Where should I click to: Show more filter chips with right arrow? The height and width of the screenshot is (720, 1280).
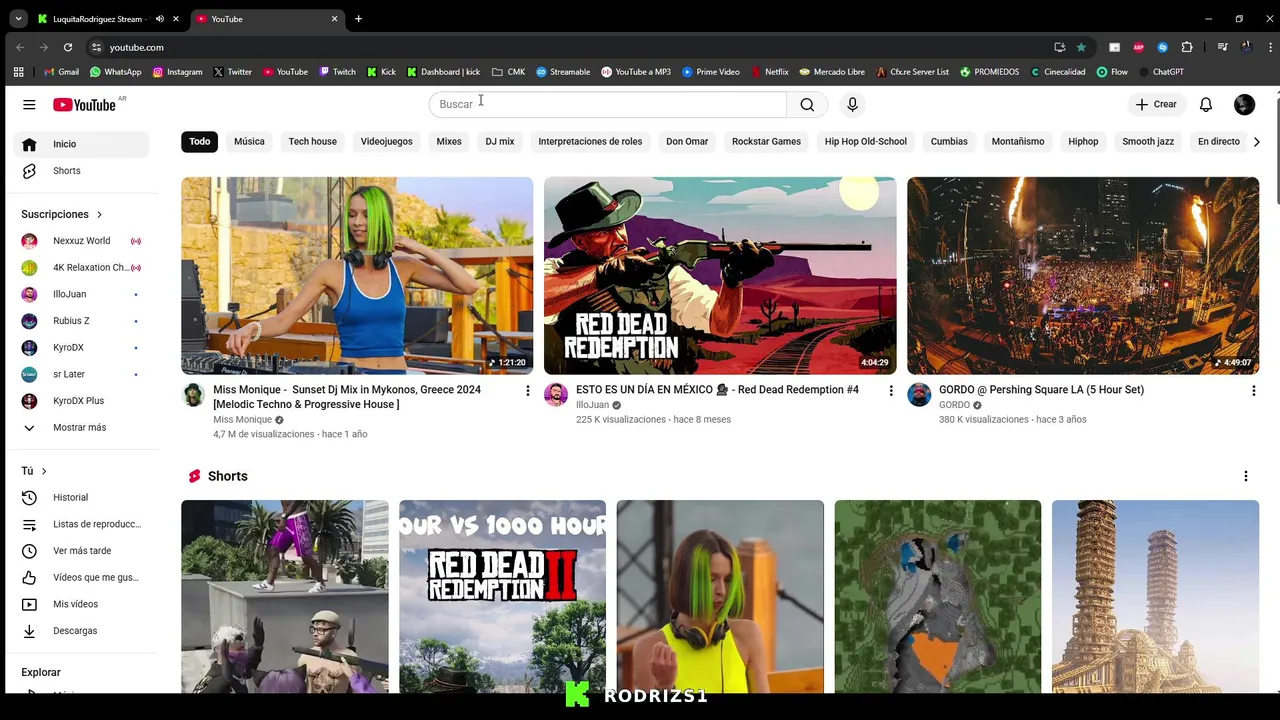coord(1256,141)
